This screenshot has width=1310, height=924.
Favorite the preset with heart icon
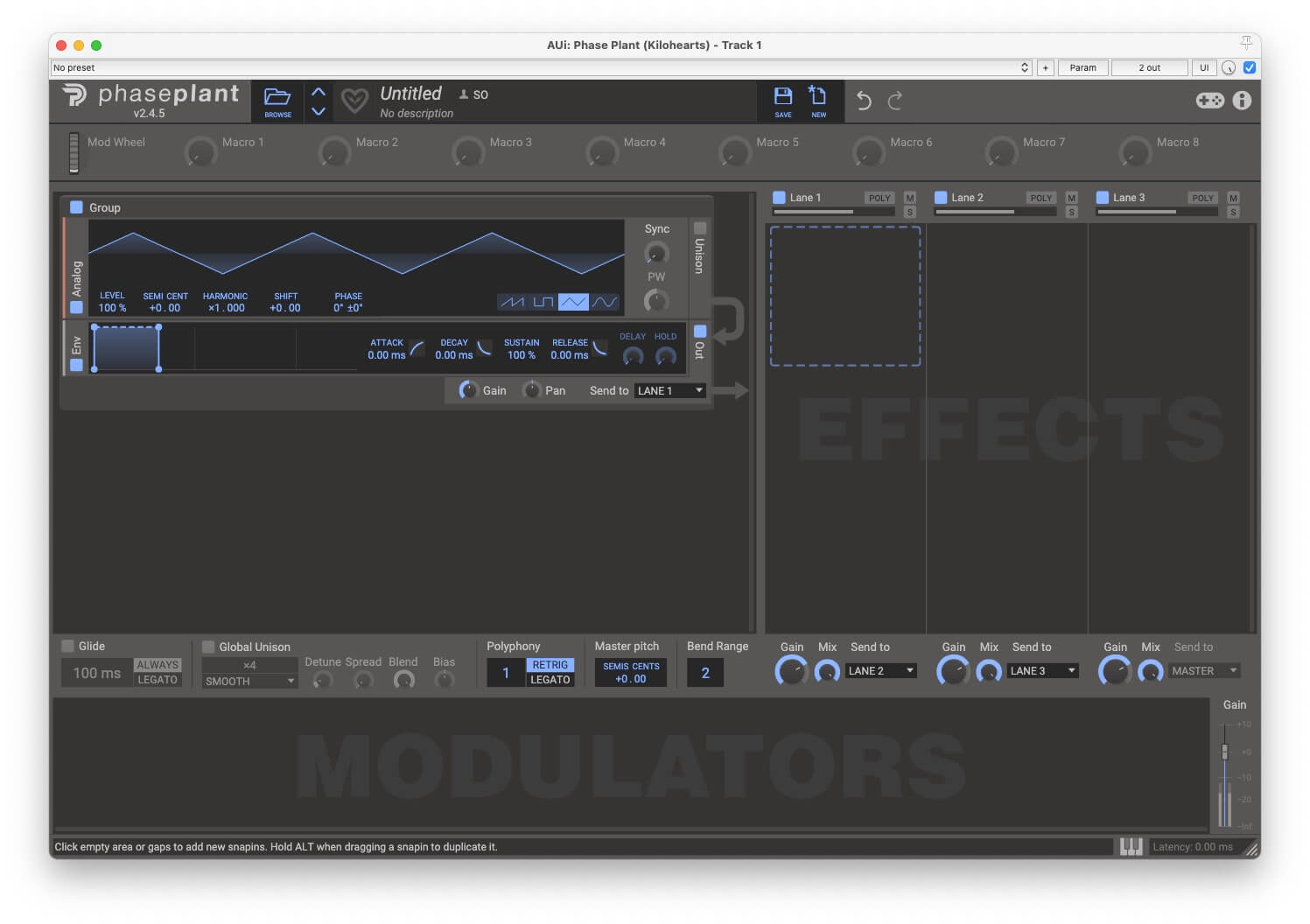point(354,101)
